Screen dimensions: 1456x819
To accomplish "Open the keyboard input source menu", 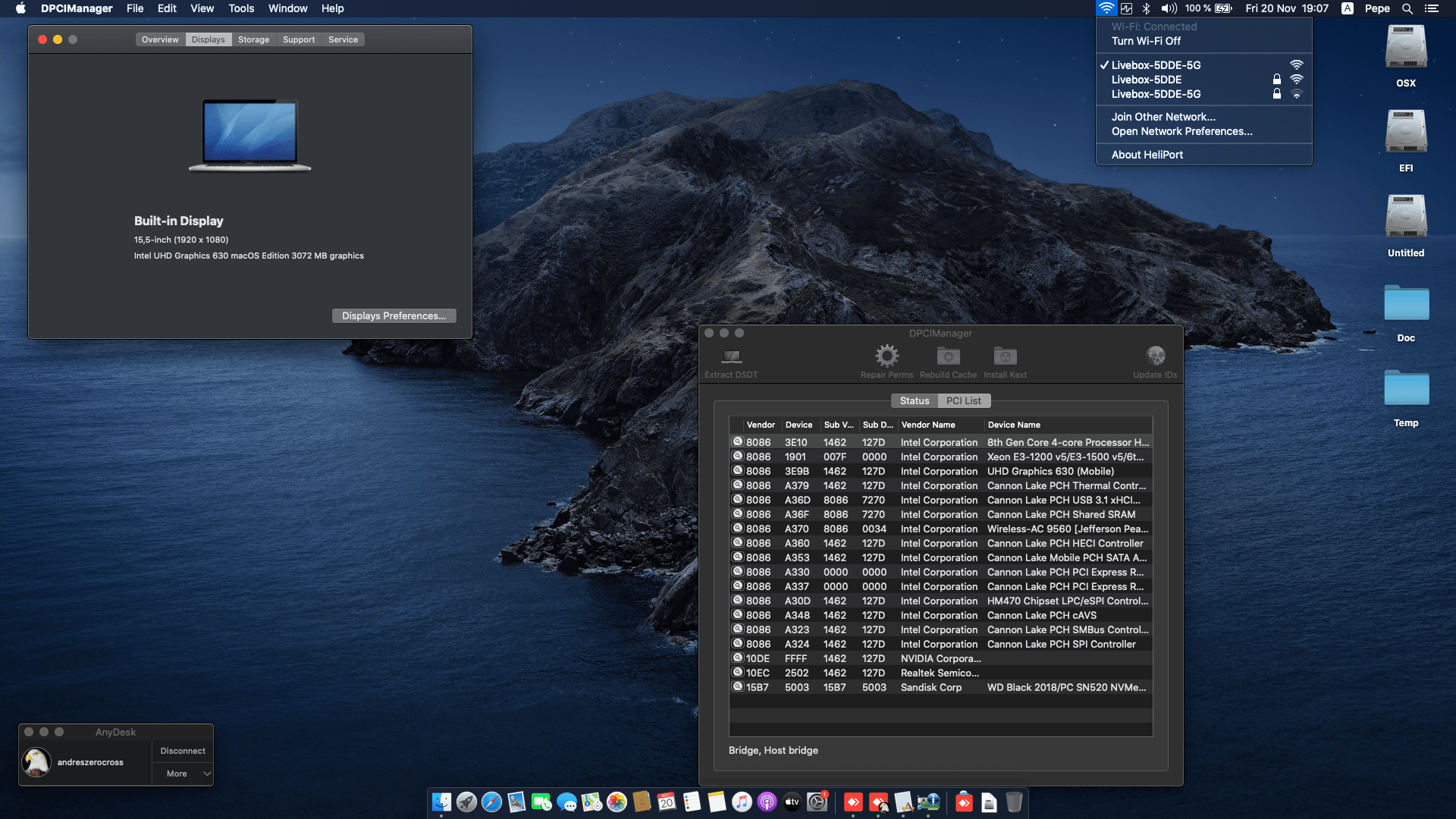I will [x=1347, y=8].
